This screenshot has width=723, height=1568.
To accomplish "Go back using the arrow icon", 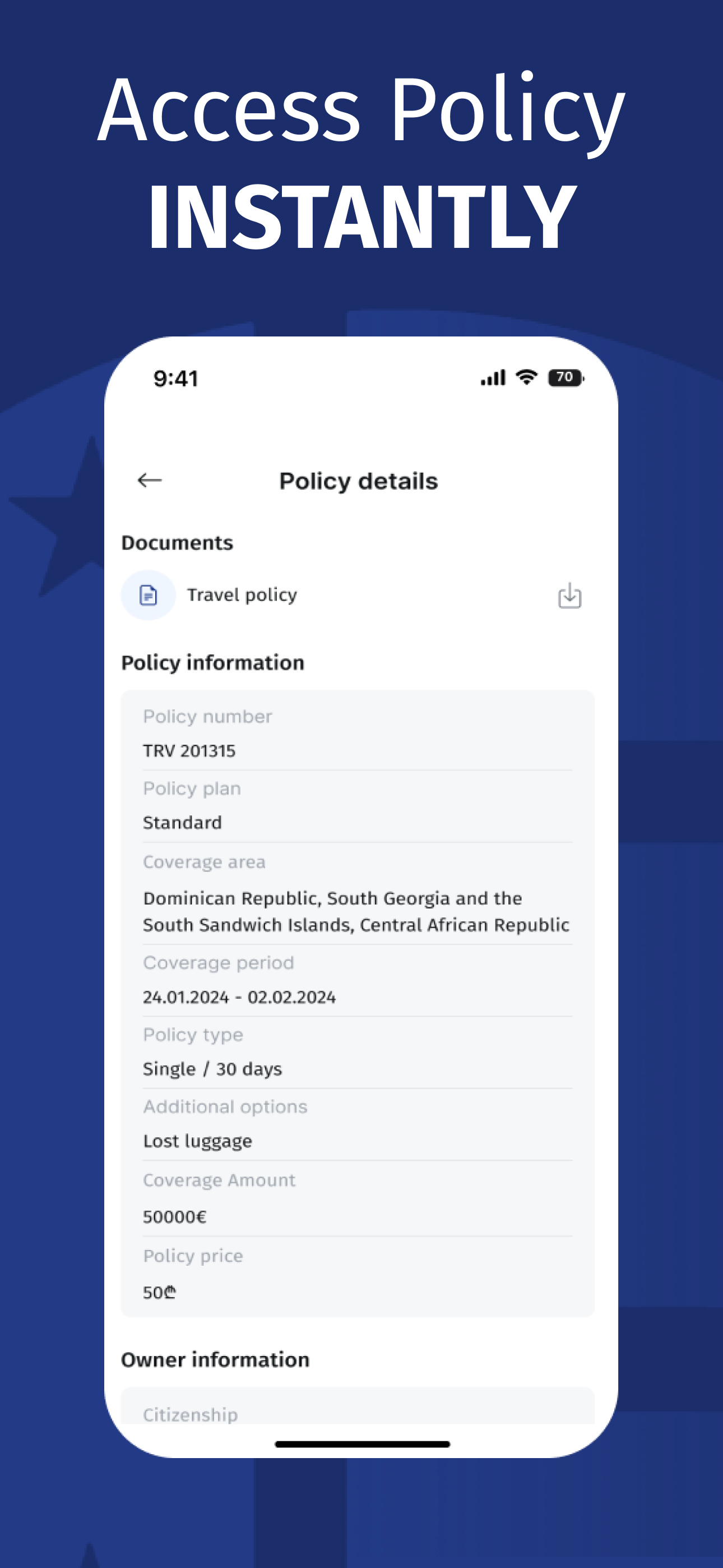I will click(150, 480).
